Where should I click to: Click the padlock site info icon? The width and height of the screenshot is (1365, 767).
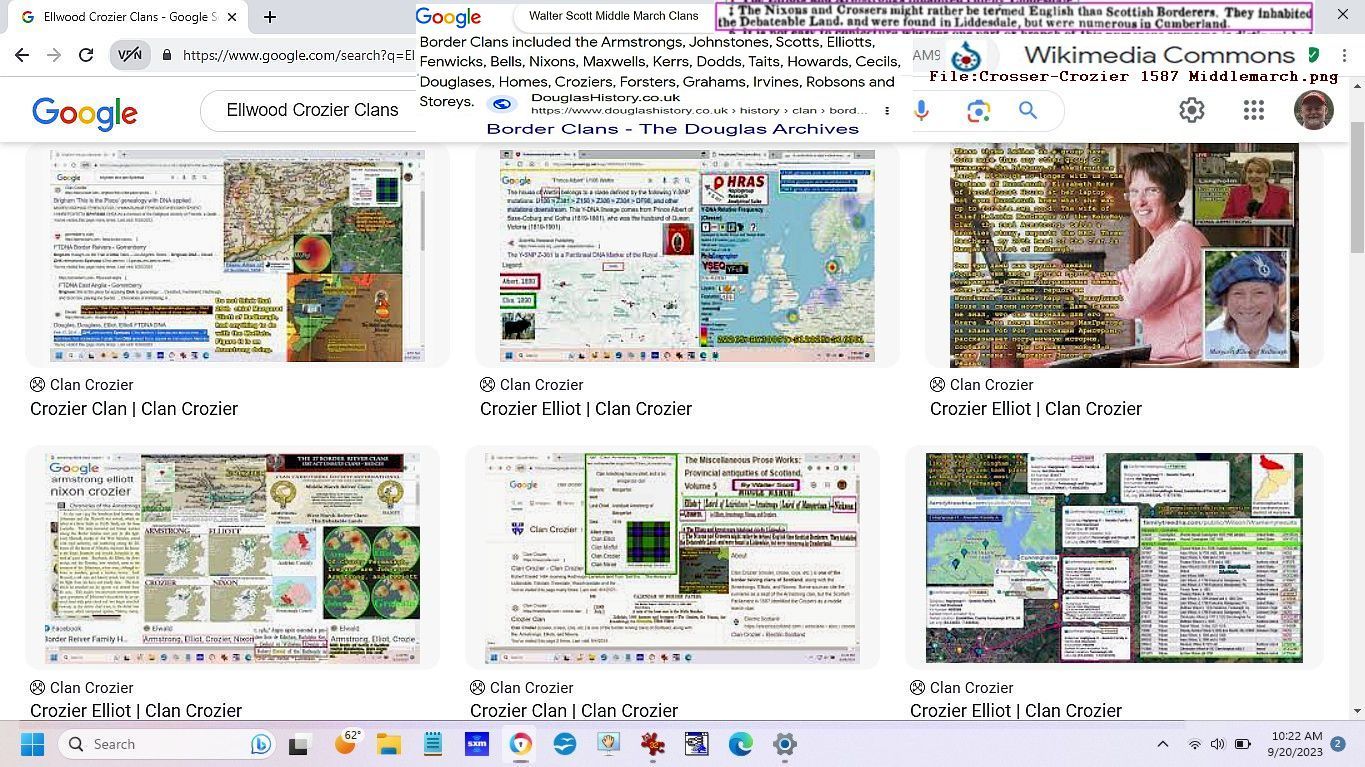[x=167, y=55]
